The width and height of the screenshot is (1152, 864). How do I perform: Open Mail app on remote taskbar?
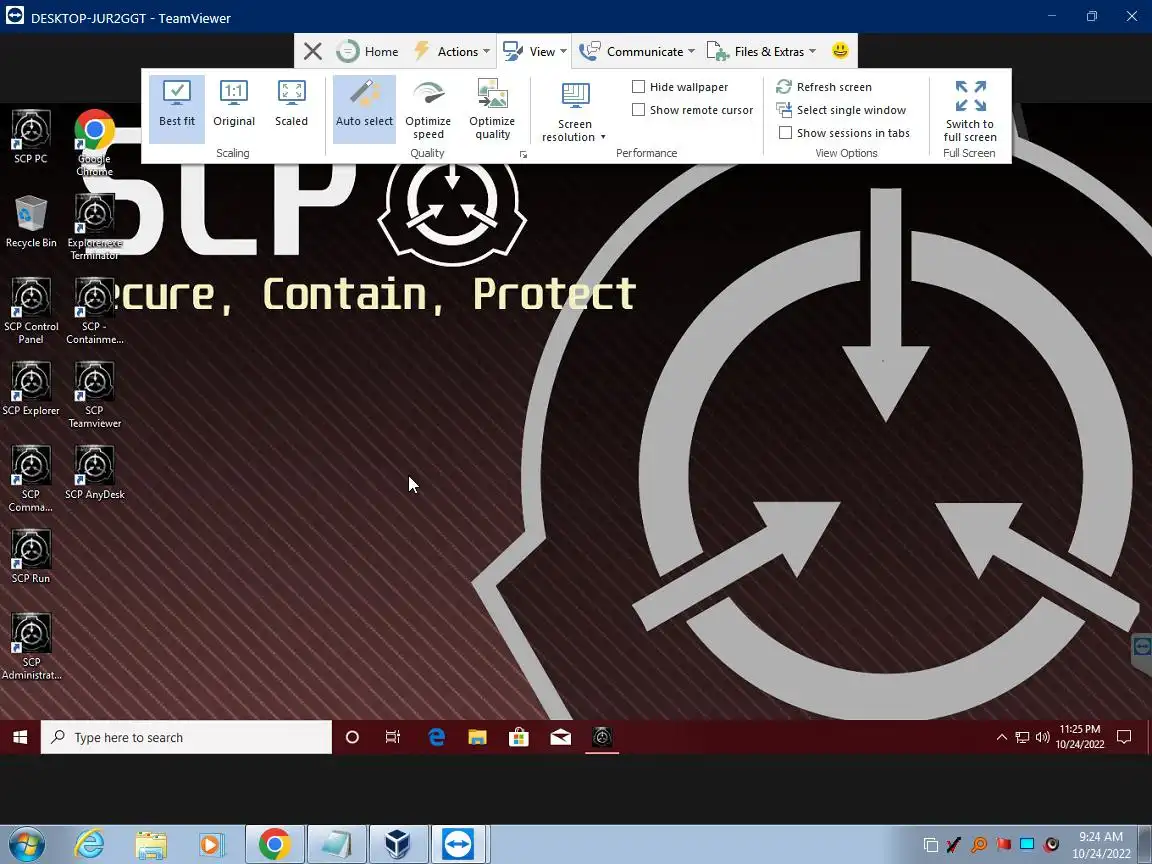tap(561, 737)
